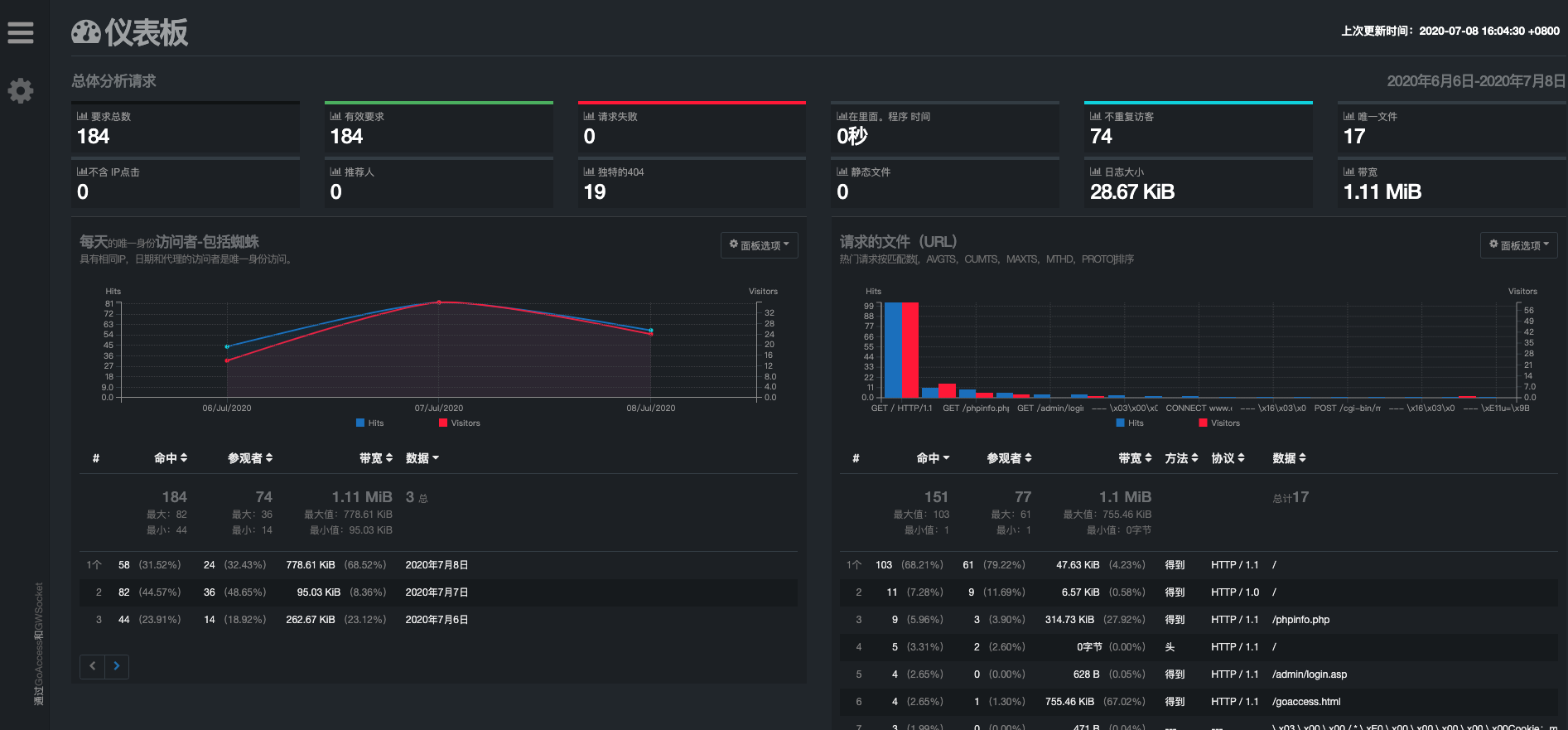Click chart icon beside 推荐人
Viewport: 1568px width, 730px height.
pyautogui.click(x=335, y=172)
